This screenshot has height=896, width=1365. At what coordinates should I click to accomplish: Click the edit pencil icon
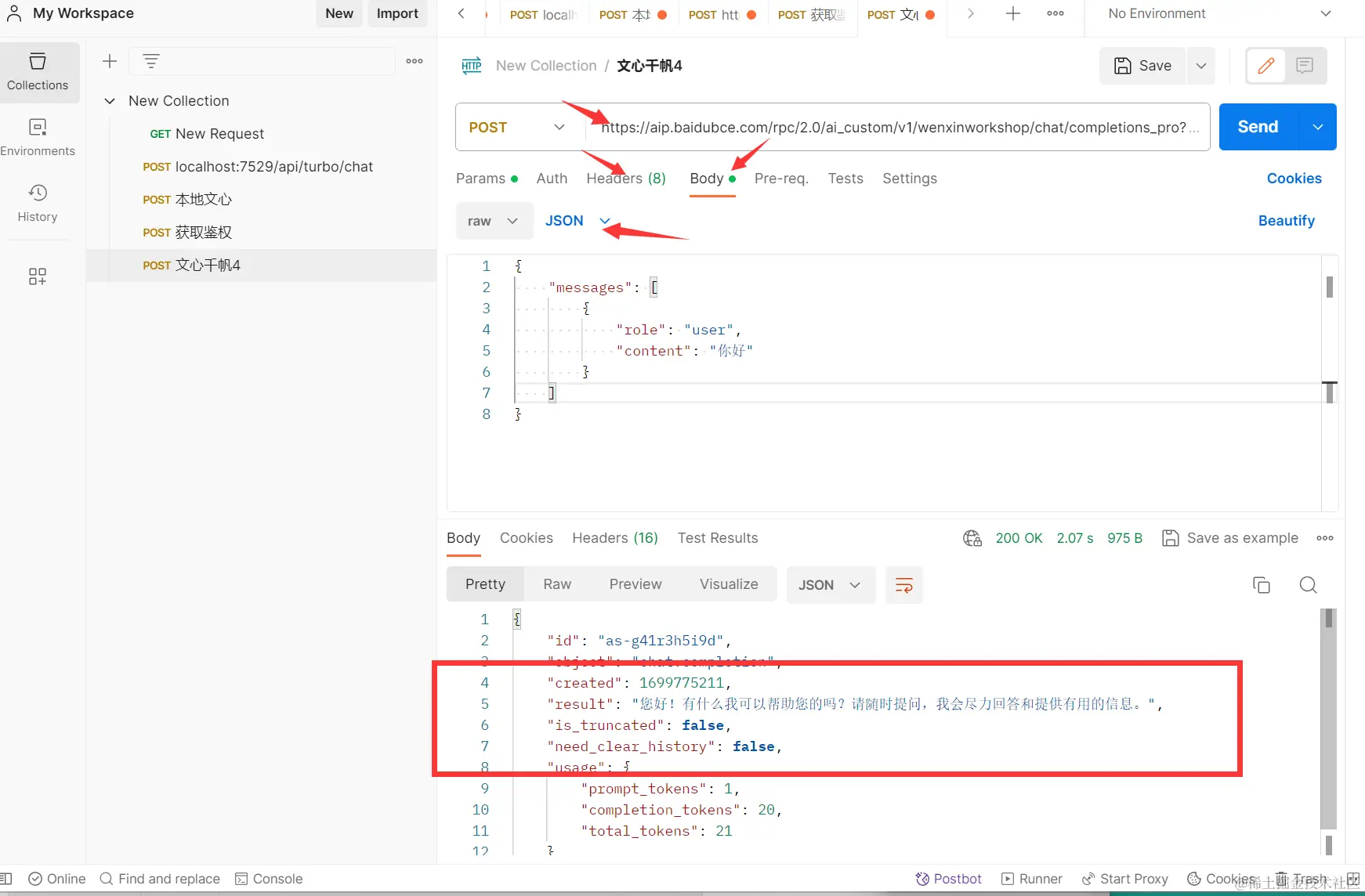(x=1266, y=66)
